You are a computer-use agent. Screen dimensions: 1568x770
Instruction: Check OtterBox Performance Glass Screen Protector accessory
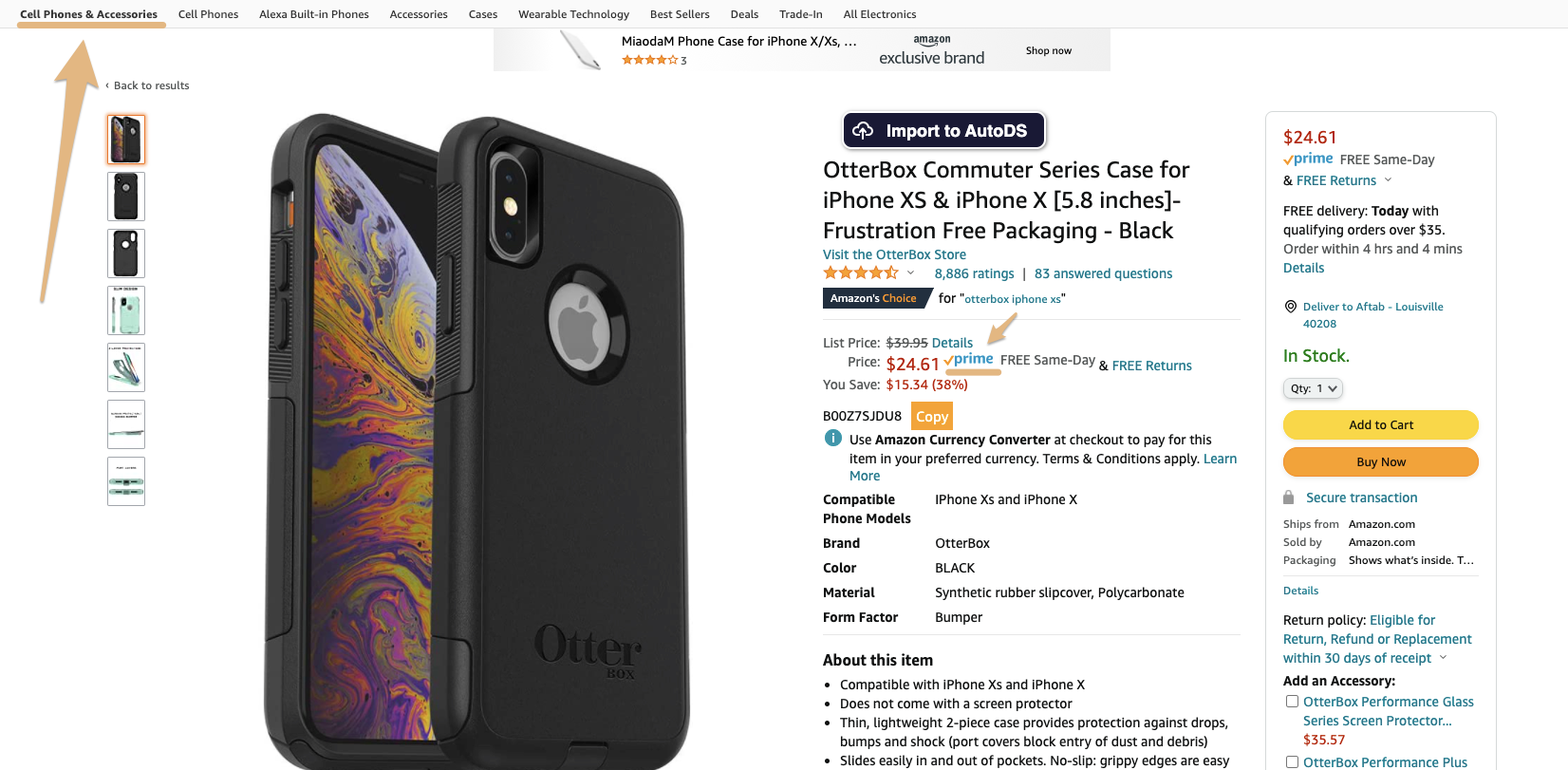point(1292,702)
